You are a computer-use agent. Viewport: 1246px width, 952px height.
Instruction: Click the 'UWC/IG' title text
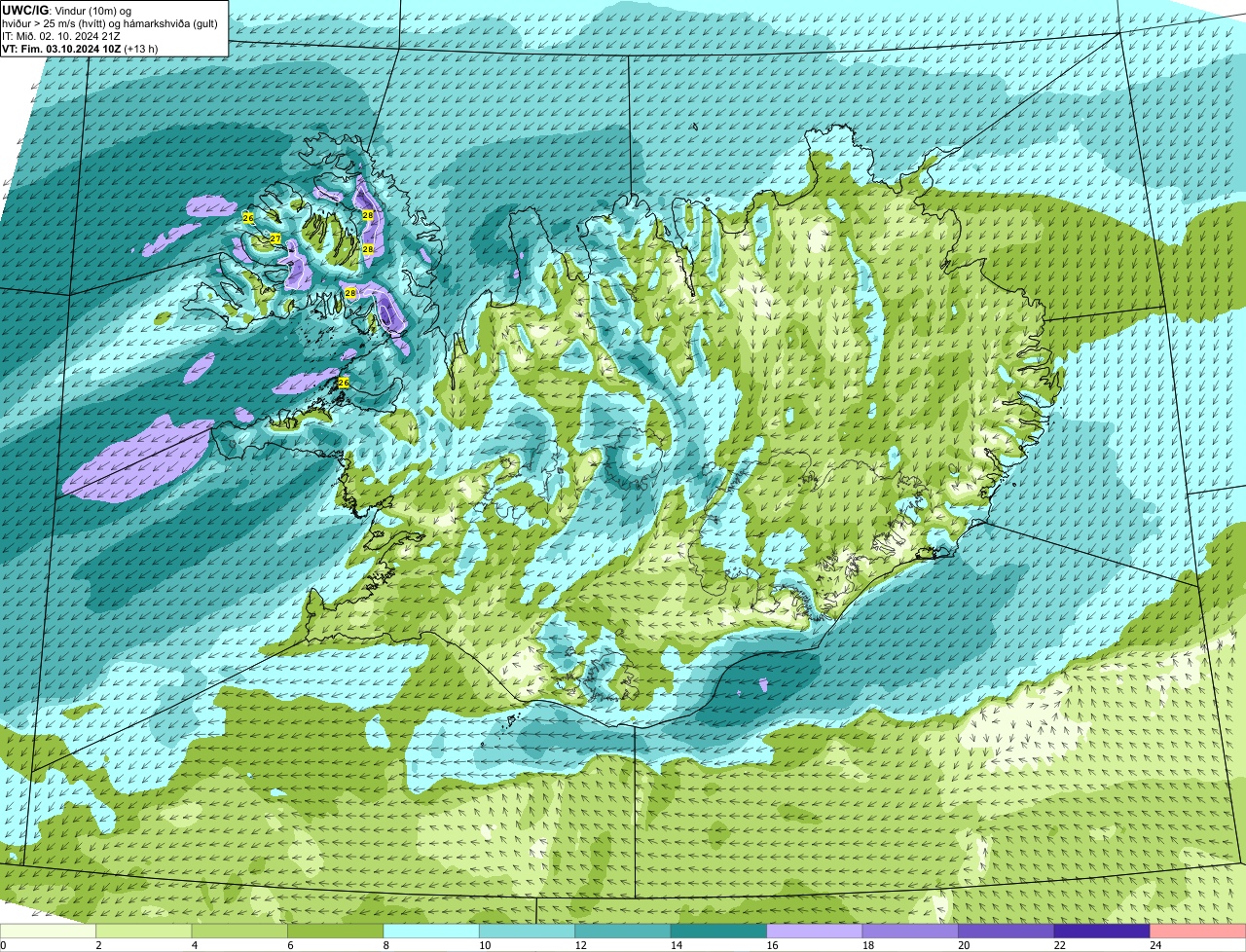[x=24, y=10]
